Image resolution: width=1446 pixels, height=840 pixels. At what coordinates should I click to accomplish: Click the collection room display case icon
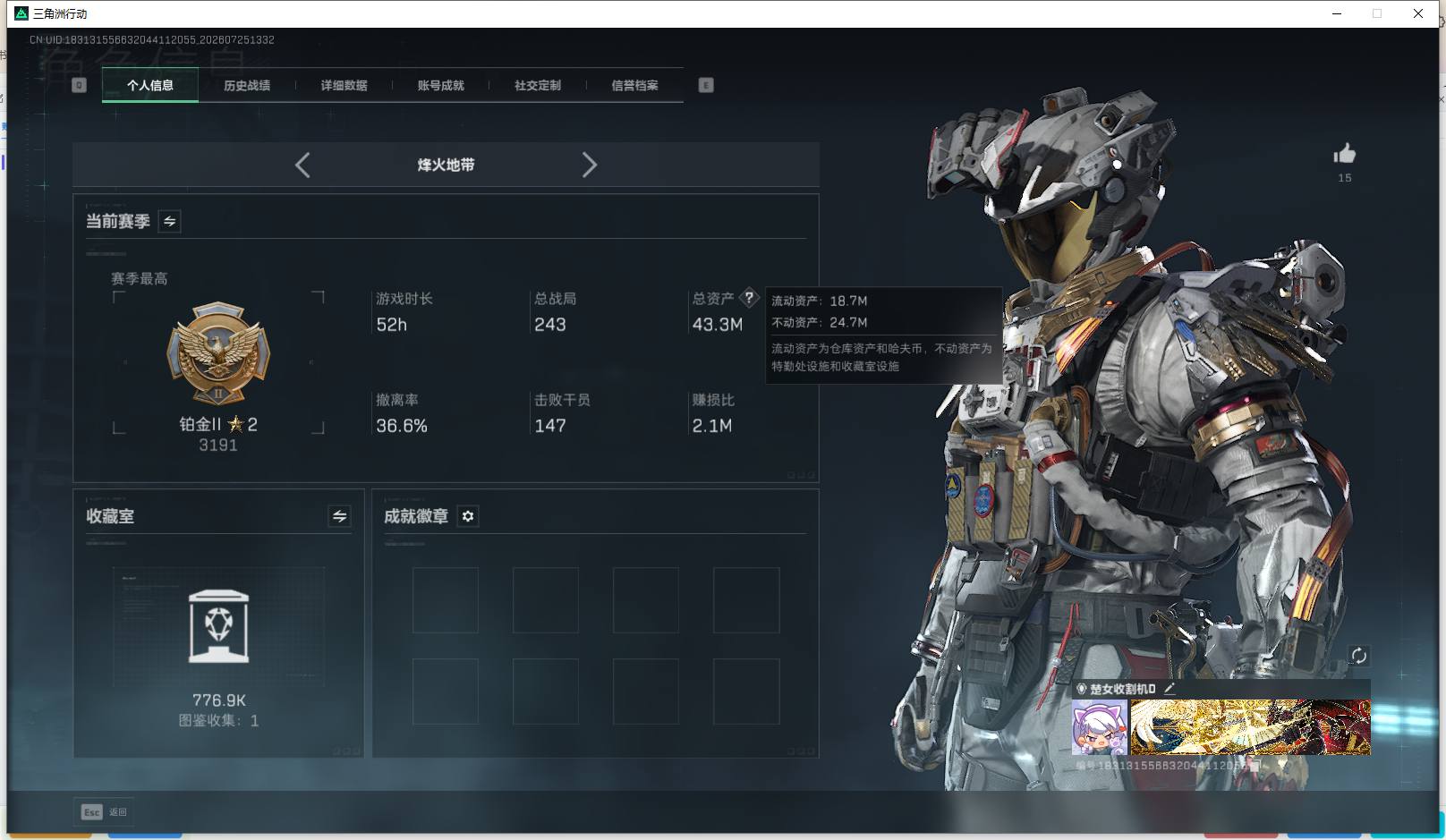[219, 626]
